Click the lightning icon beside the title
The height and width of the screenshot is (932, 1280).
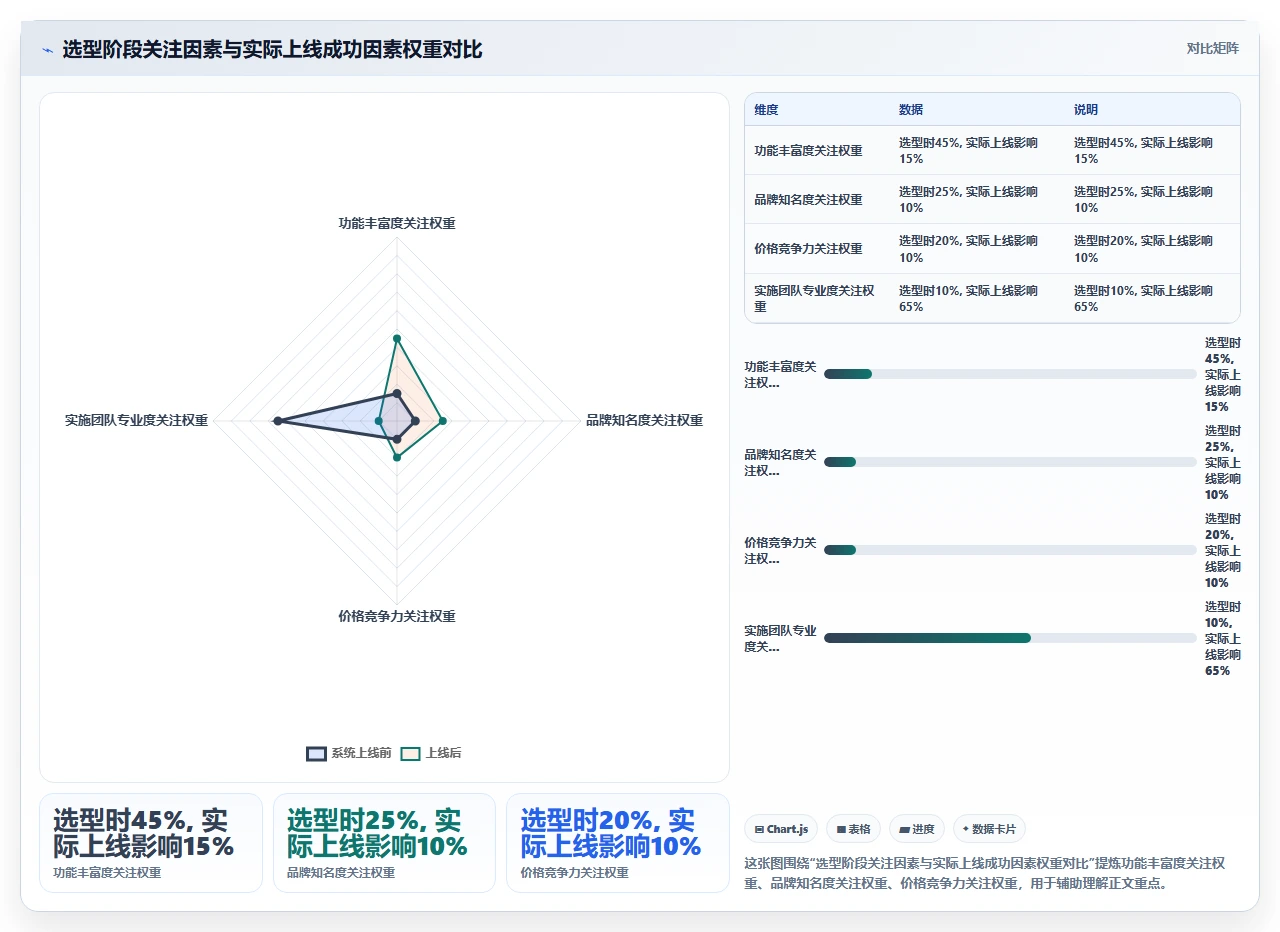point(47,50)
